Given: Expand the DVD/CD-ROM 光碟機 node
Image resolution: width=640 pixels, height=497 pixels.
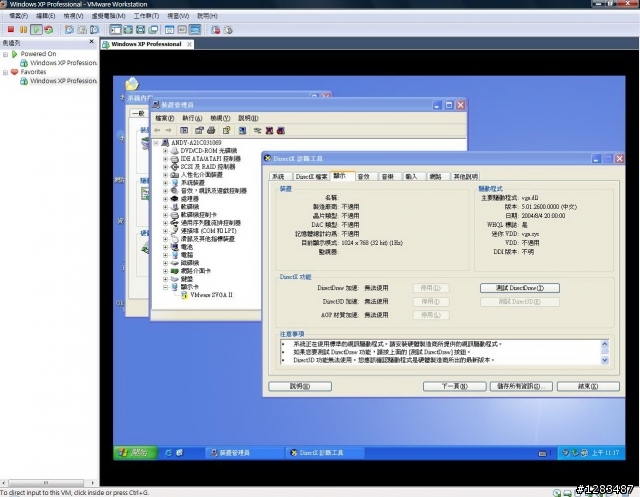Looking at the screenshot, I should pyautogui.click(x=165, y=151).
